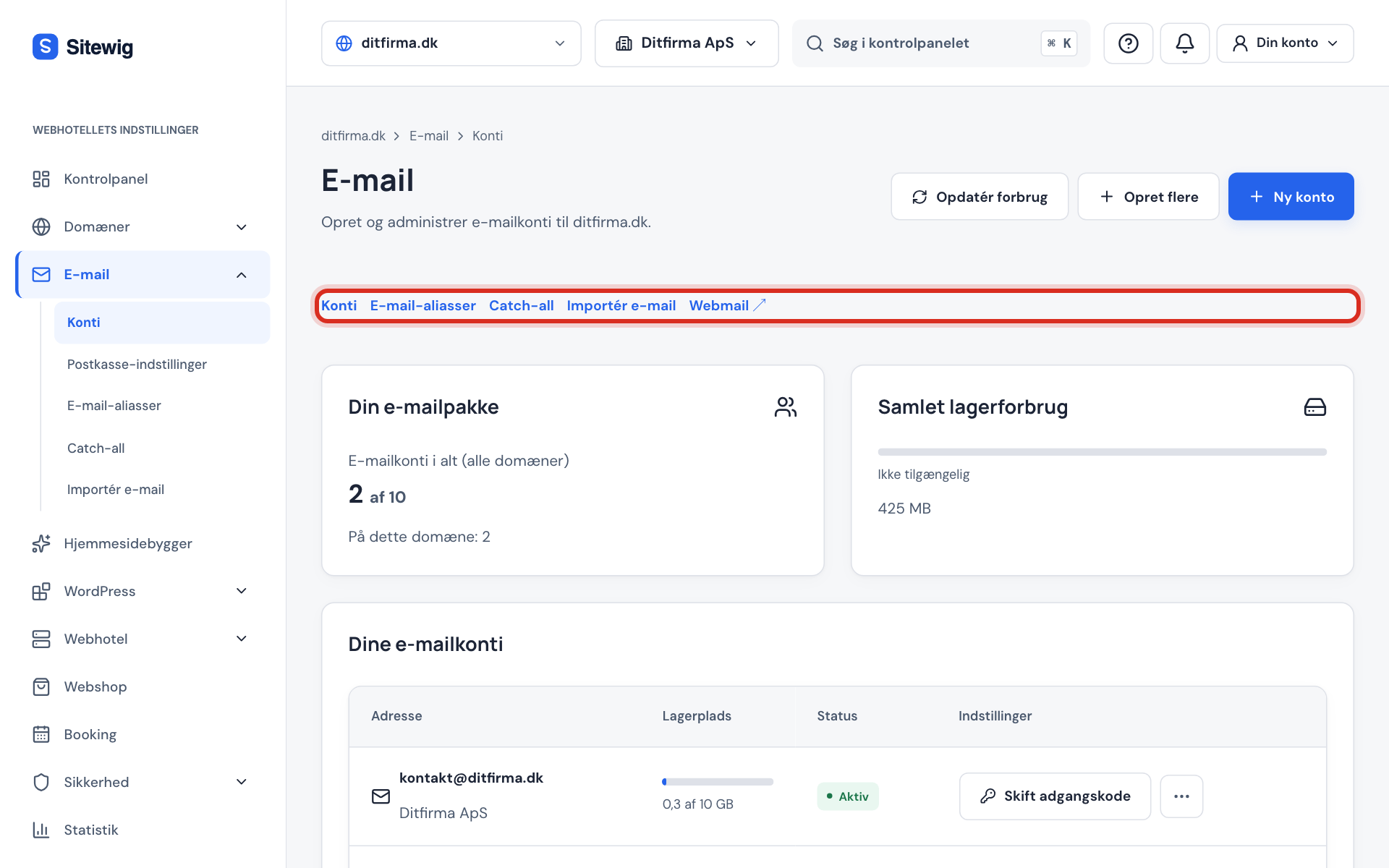Viewport: 1389px width, 868px height.
Task: Open the Ditfirma ApS company dropdown
Action: (687, 43)
